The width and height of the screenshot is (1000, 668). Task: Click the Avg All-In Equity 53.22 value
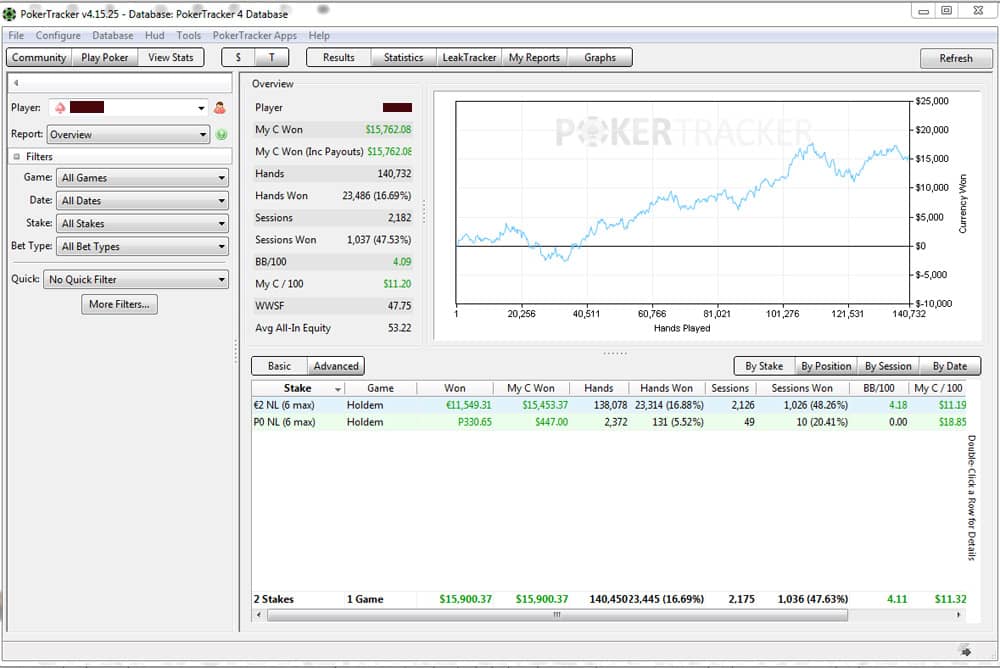click(399, 328)
